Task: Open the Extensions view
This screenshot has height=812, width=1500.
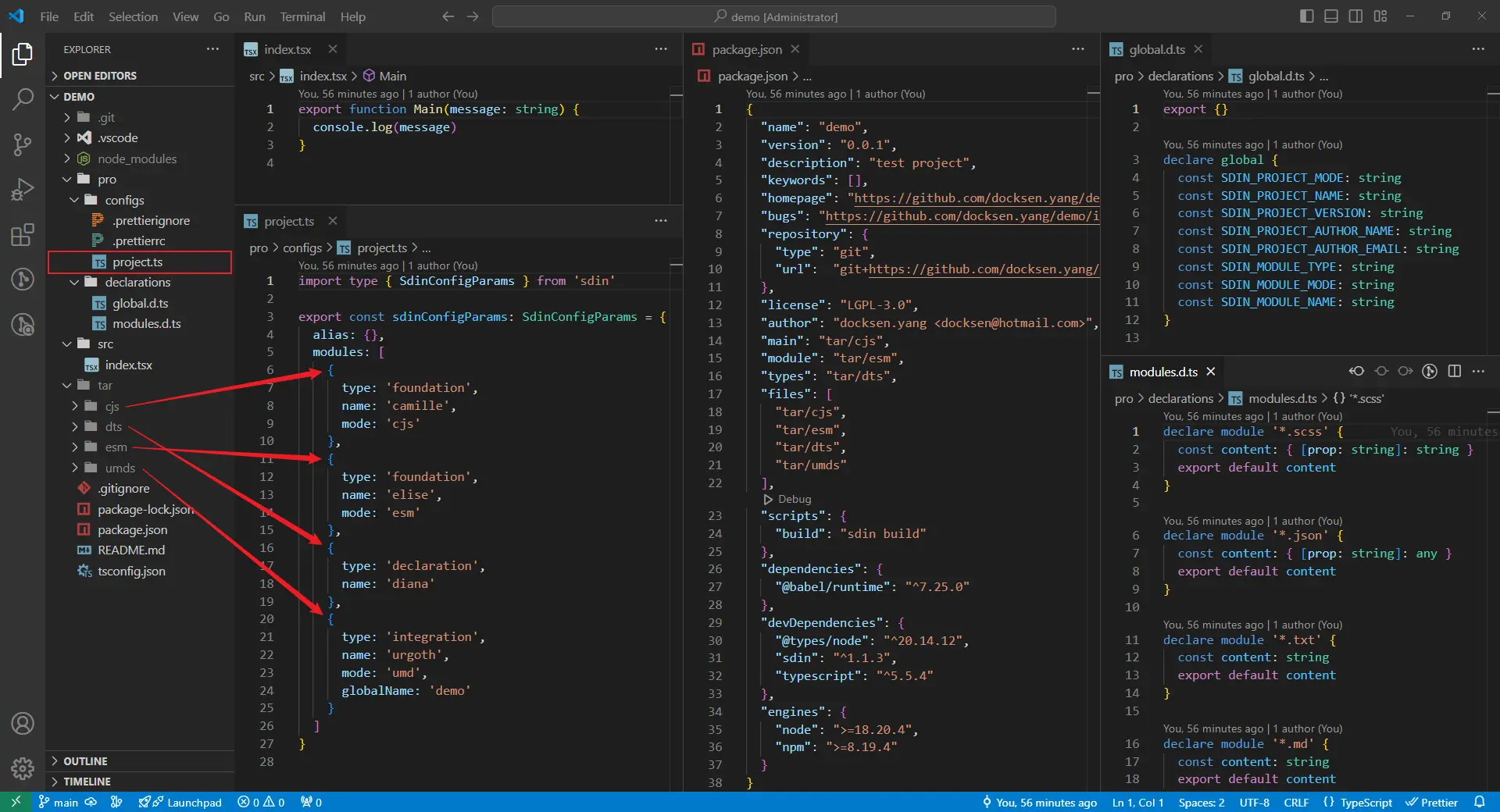Action: pyautogui.click(x=23, y=234)
